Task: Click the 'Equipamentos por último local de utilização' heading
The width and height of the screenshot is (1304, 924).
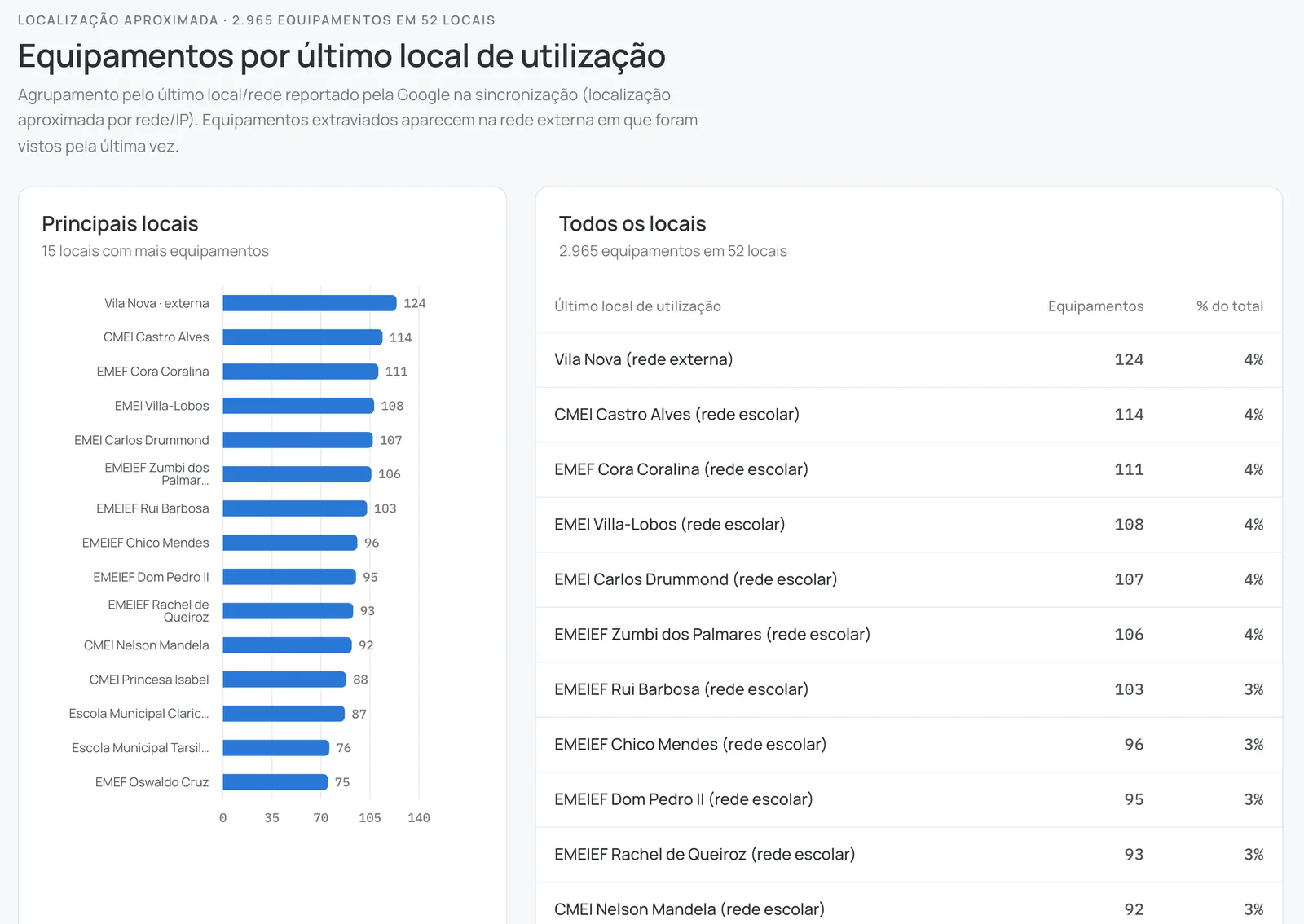Action: (341, 56)
